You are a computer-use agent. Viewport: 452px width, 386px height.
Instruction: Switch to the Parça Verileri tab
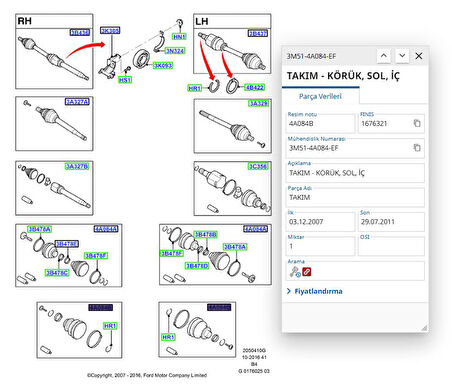click(320, 96)
